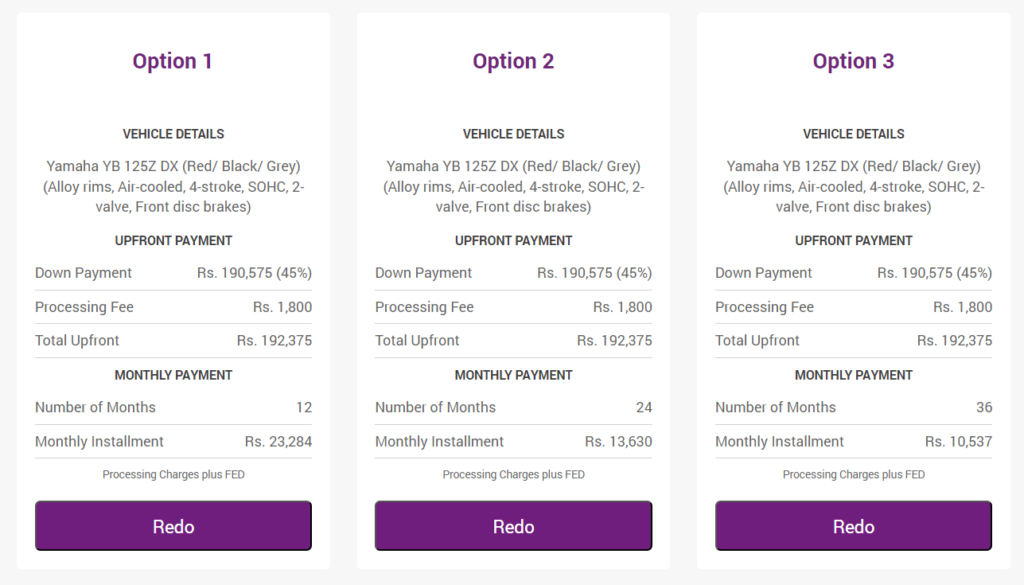Click the 24 months value in Option 2

pos(644,407)
